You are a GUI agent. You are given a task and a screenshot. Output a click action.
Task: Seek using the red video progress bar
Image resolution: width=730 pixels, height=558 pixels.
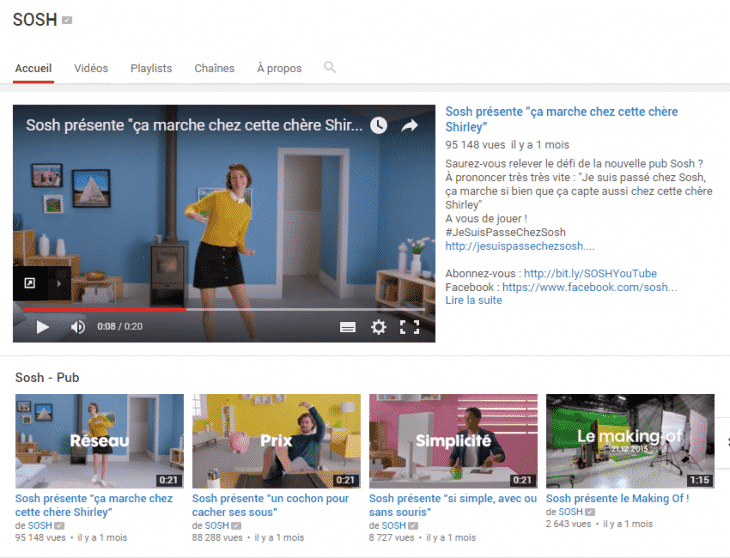pos(100,309)
